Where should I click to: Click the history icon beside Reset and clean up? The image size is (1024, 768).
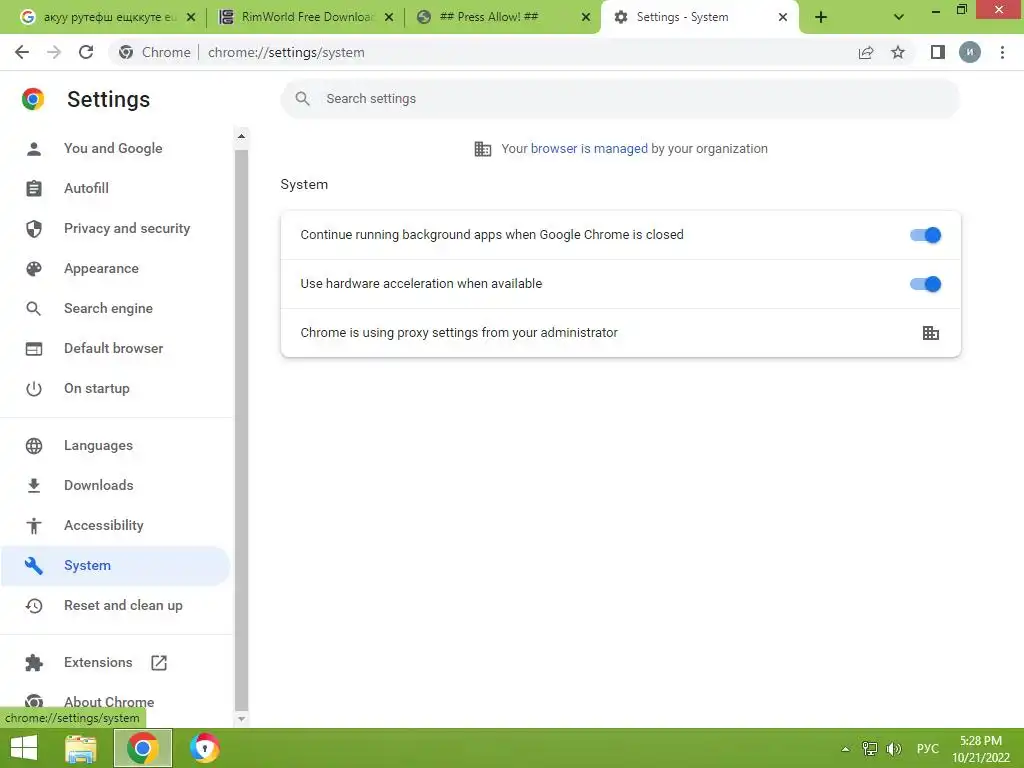[x=34, y=606]
